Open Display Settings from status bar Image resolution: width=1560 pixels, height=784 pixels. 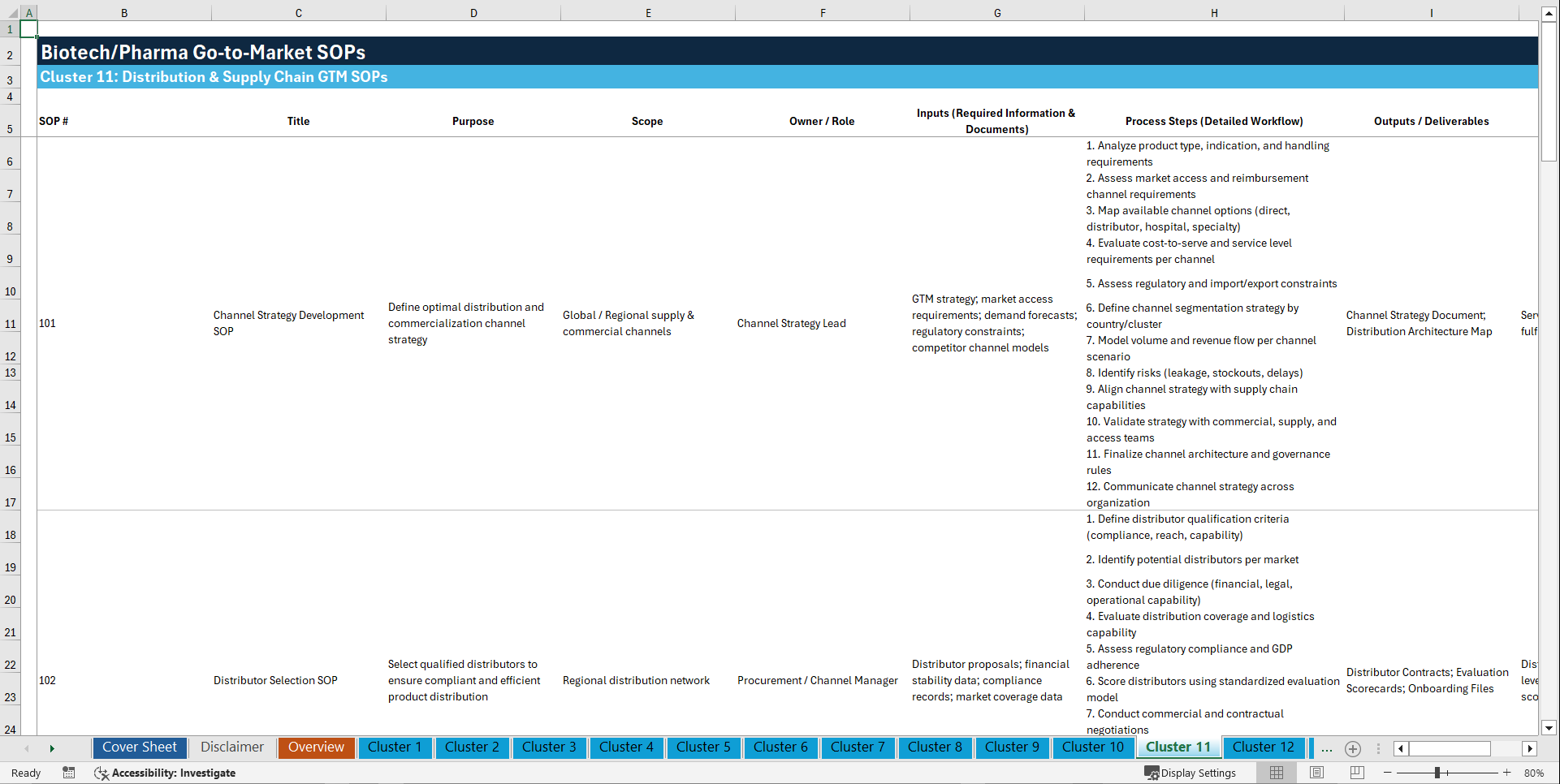click(x=1191, y=773)
